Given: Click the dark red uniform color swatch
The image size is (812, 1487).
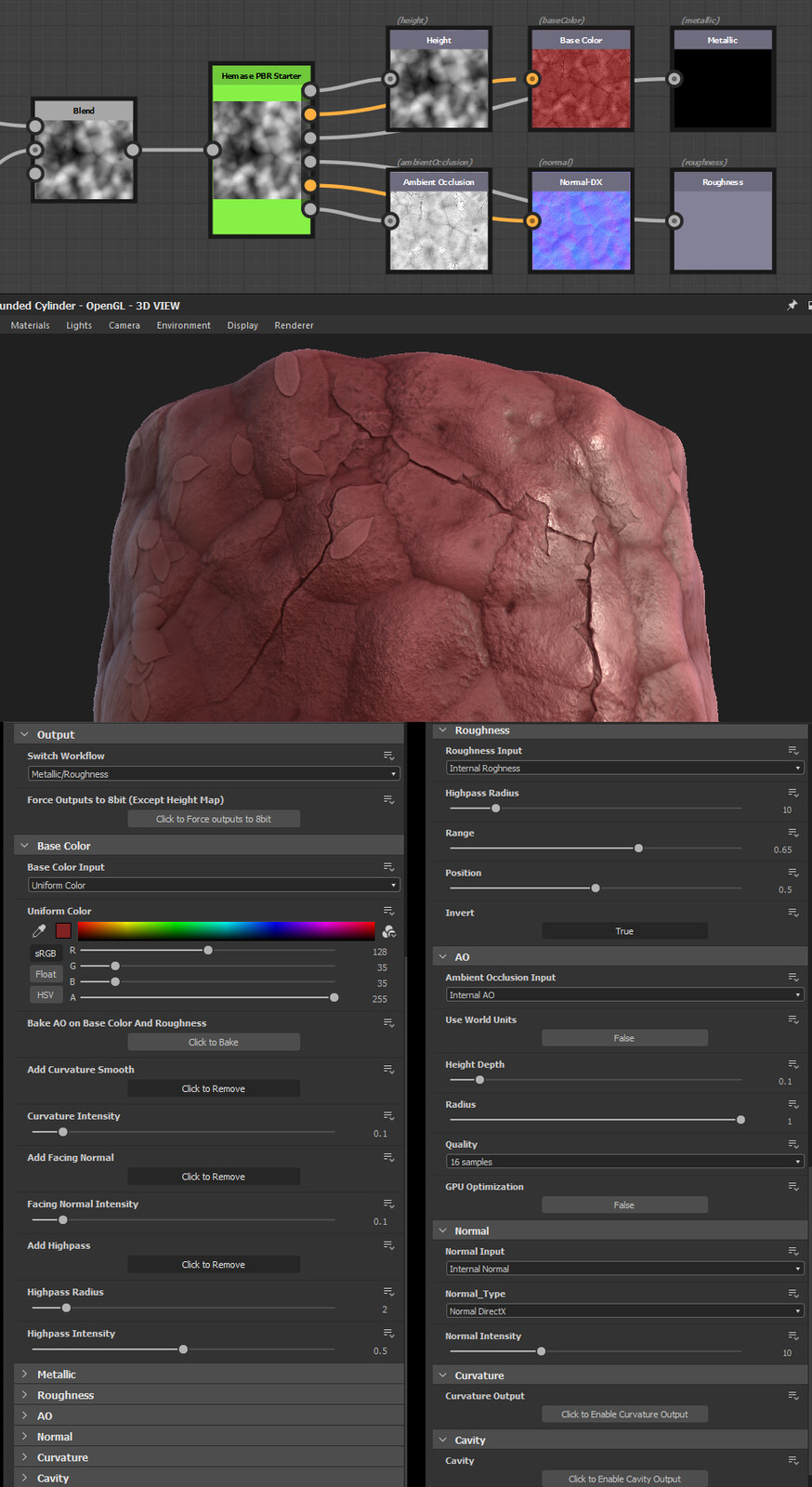Looking at the screenshot, I should 63,930.
